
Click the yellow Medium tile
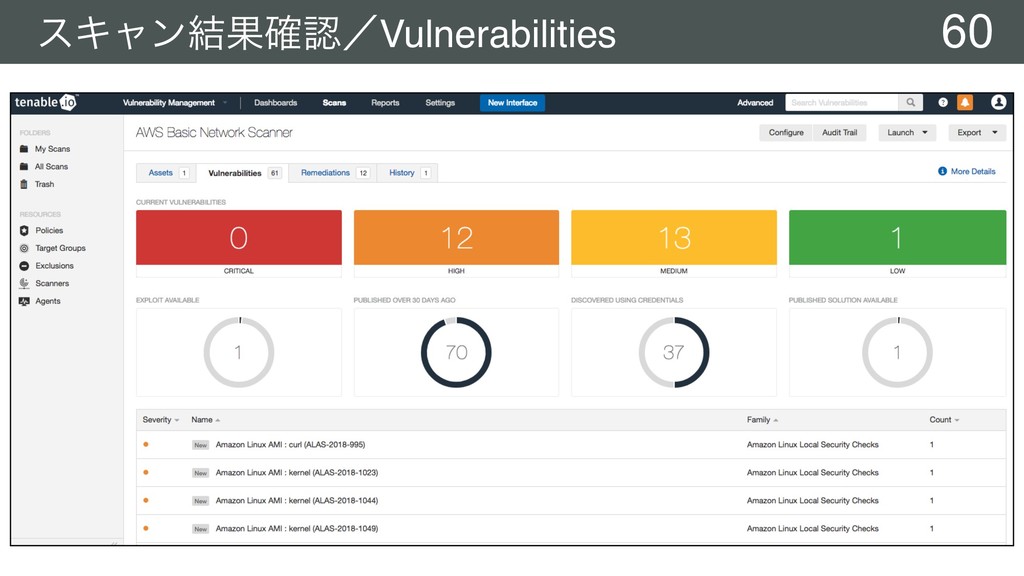coord(674,238)
